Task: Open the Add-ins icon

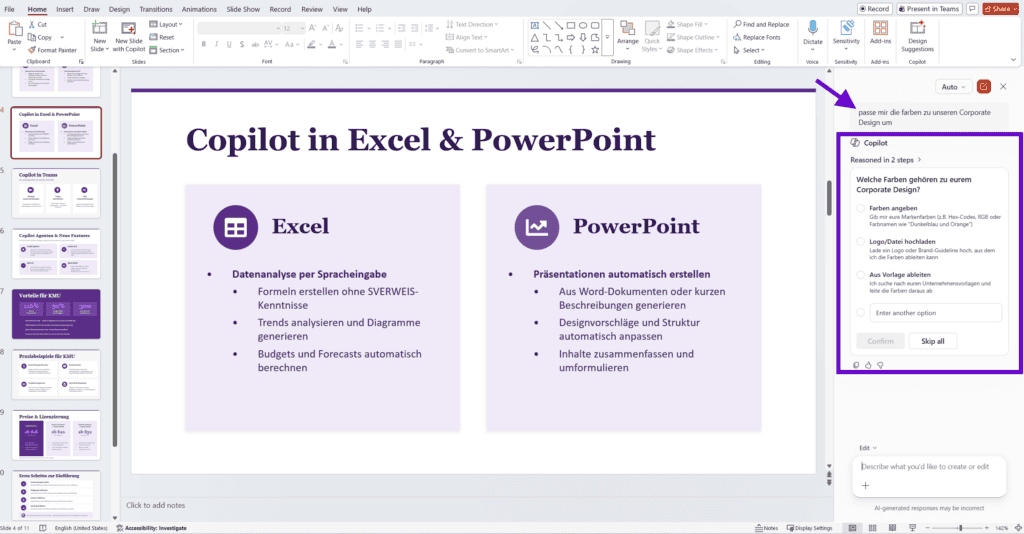Action: (880, 28)
